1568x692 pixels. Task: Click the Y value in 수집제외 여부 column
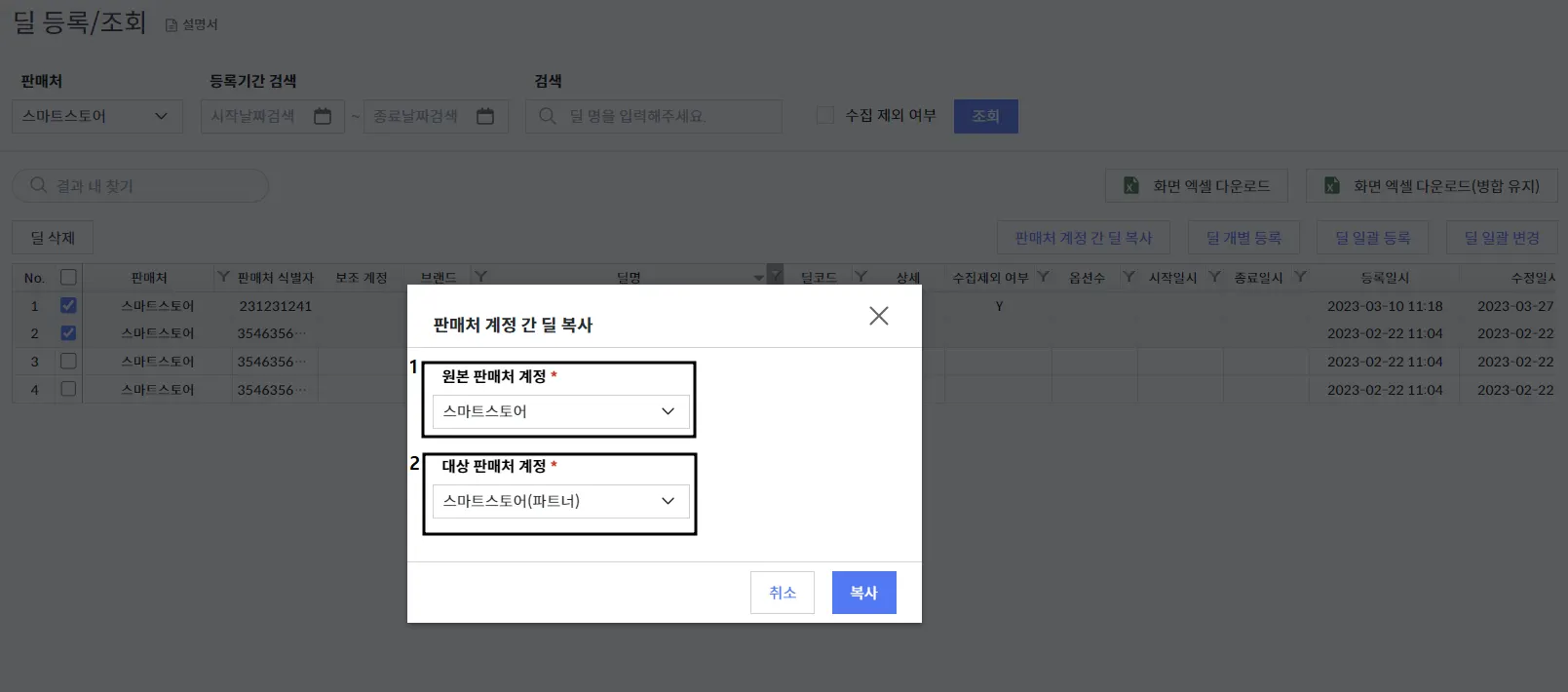tap(999, 306)
